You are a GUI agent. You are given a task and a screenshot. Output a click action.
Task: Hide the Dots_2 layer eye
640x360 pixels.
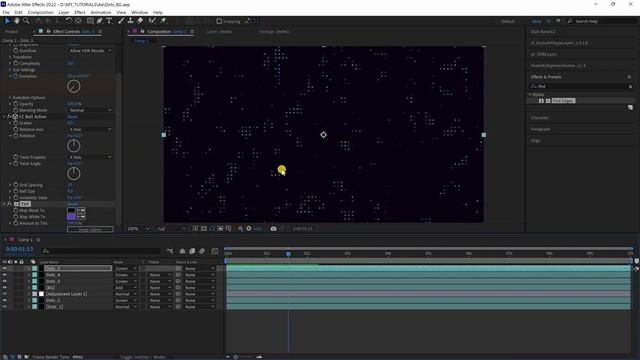[x=4, y=300]
